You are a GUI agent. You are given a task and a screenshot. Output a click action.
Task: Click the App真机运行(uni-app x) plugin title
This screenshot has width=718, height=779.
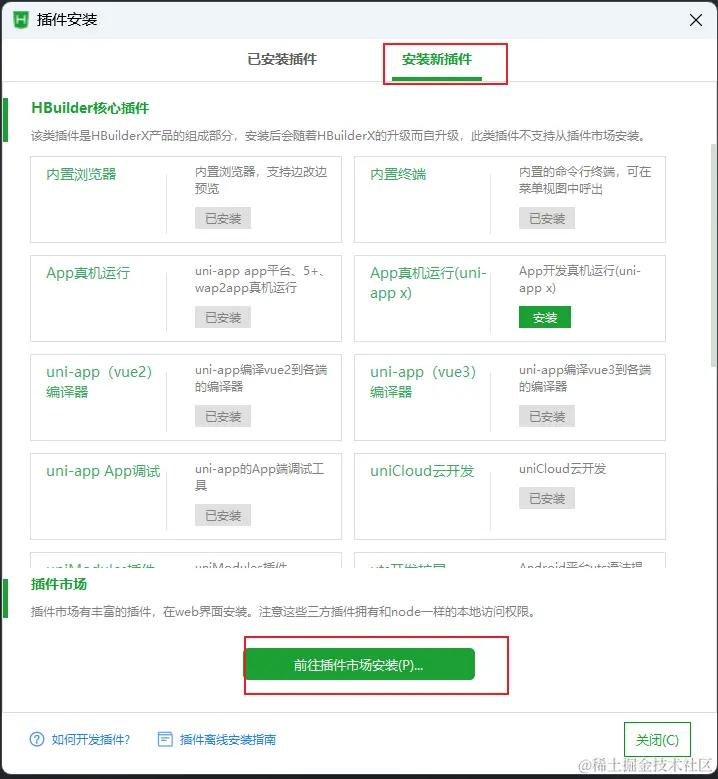[428, 283]
